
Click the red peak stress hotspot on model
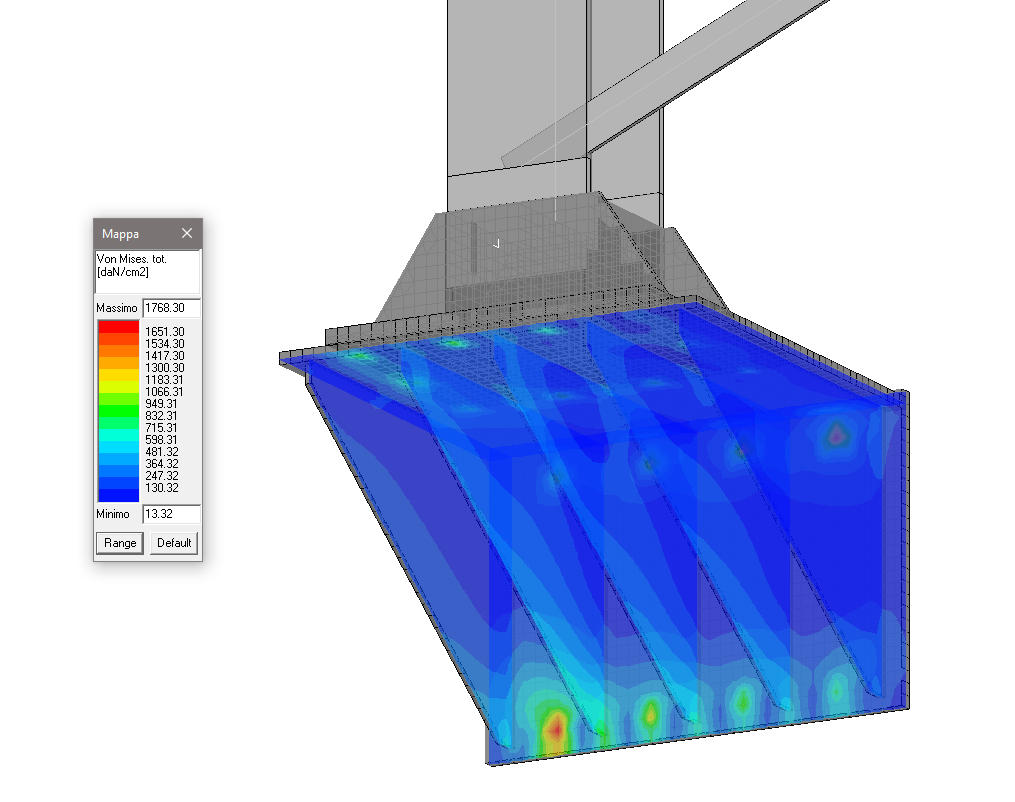pyautogui.click(x=556, y=730)
